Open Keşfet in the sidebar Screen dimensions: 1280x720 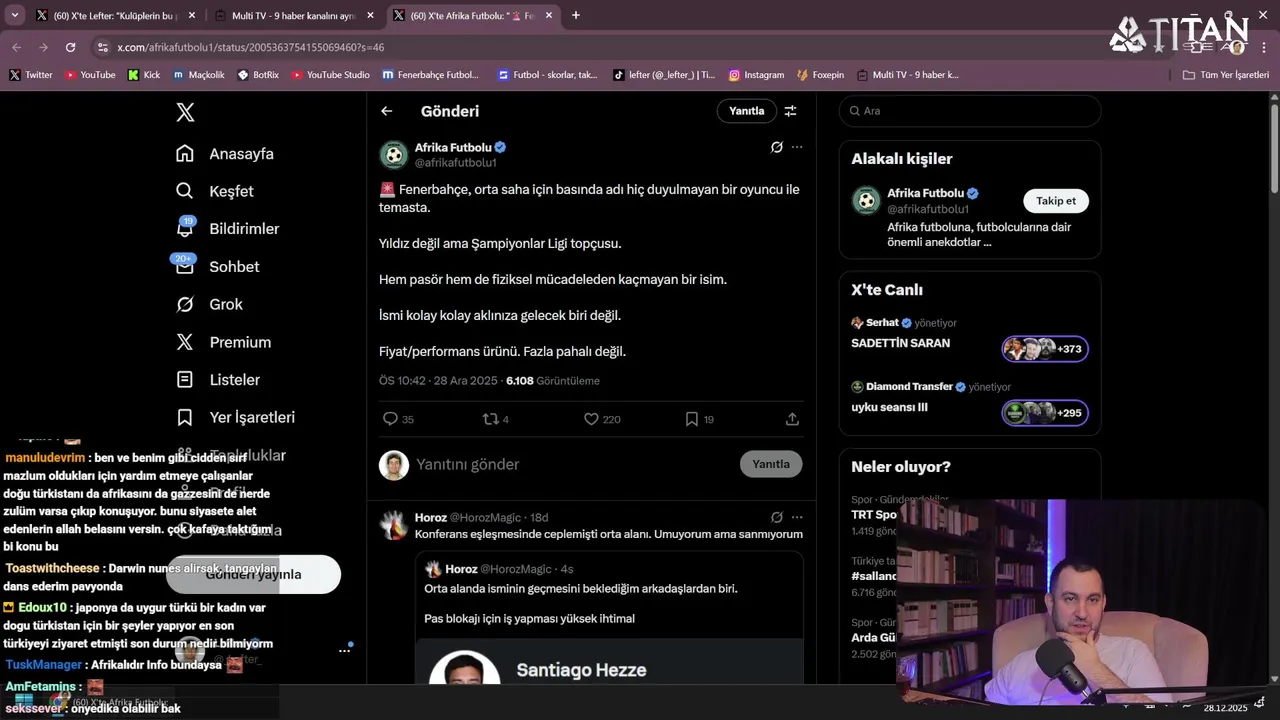(x=214, y=191)
